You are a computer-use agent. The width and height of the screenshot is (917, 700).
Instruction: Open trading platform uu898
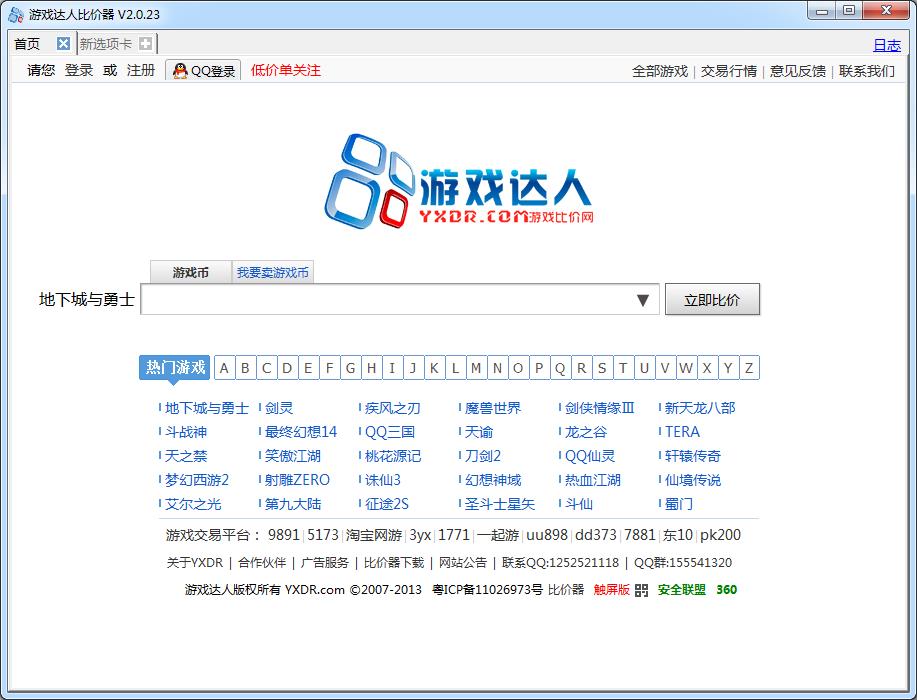click(547, 535)
